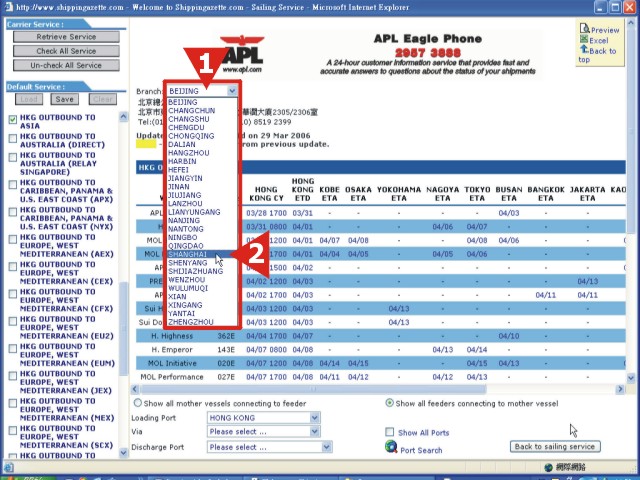Viewport: 640px width, 480px height.
Task: Click the Un-check All Service button
Action: pyautogui.click(x=66, y=65)
